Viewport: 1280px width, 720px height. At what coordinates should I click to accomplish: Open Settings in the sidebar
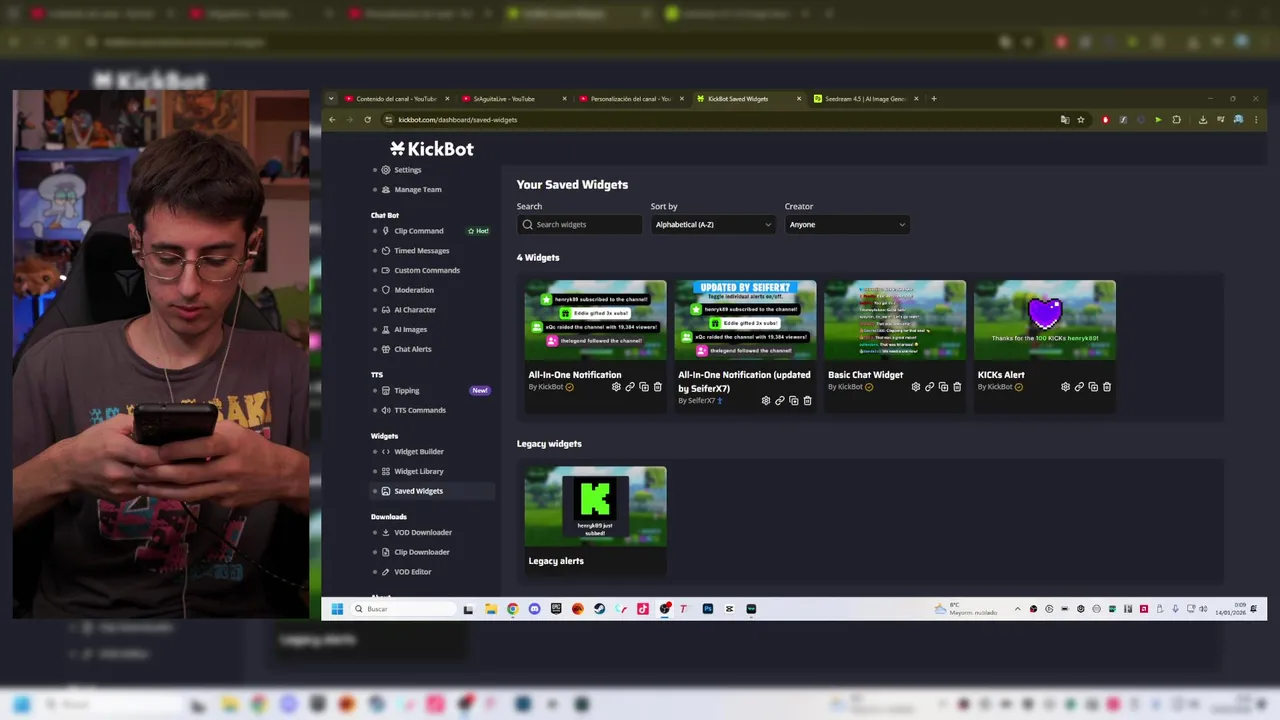408,170
